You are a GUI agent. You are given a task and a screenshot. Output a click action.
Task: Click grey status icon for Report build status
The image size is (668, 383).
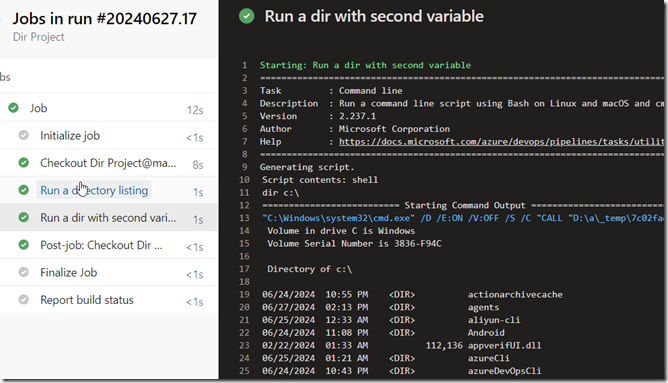pyautogui.click(x=24, y=299)
